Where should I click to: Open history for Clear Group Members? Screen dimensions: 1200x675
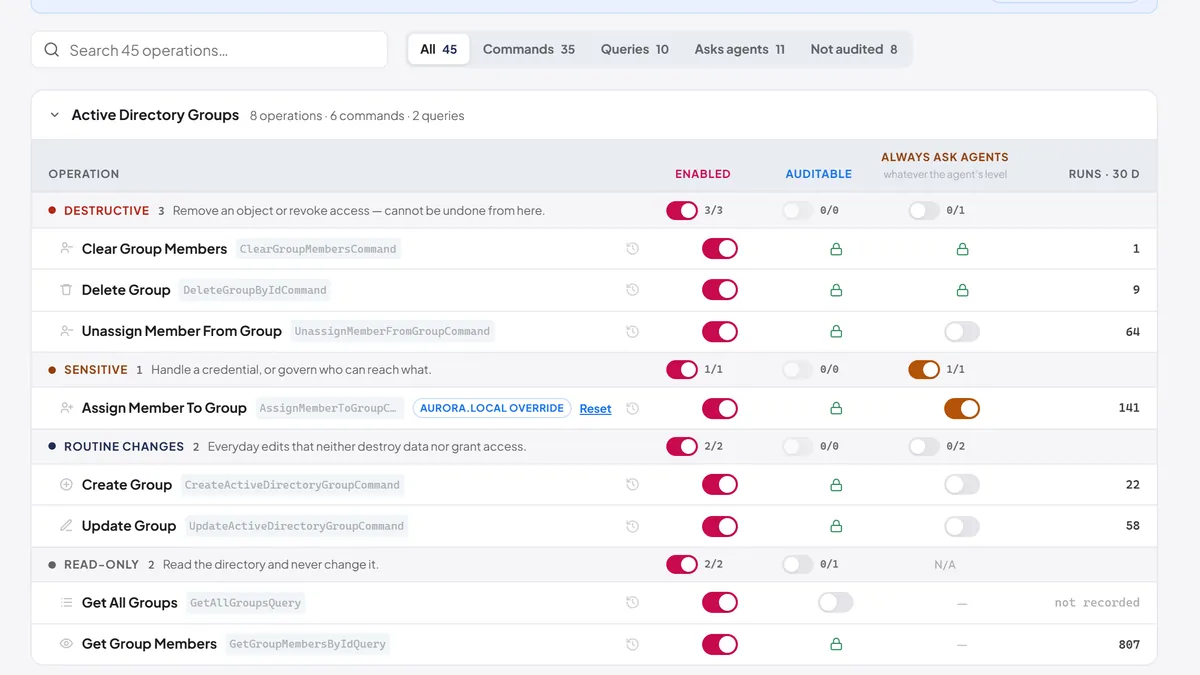[632, 249]
